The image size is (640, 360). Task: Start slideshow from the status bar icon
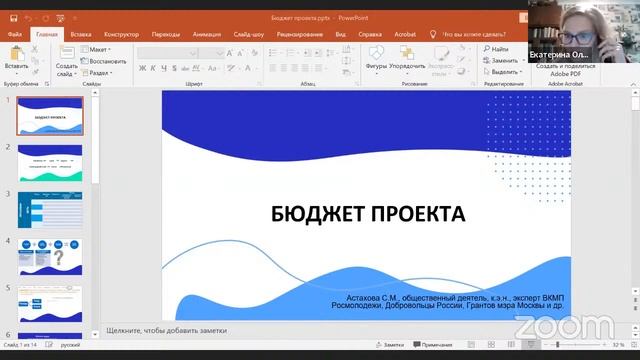point(531,345)
